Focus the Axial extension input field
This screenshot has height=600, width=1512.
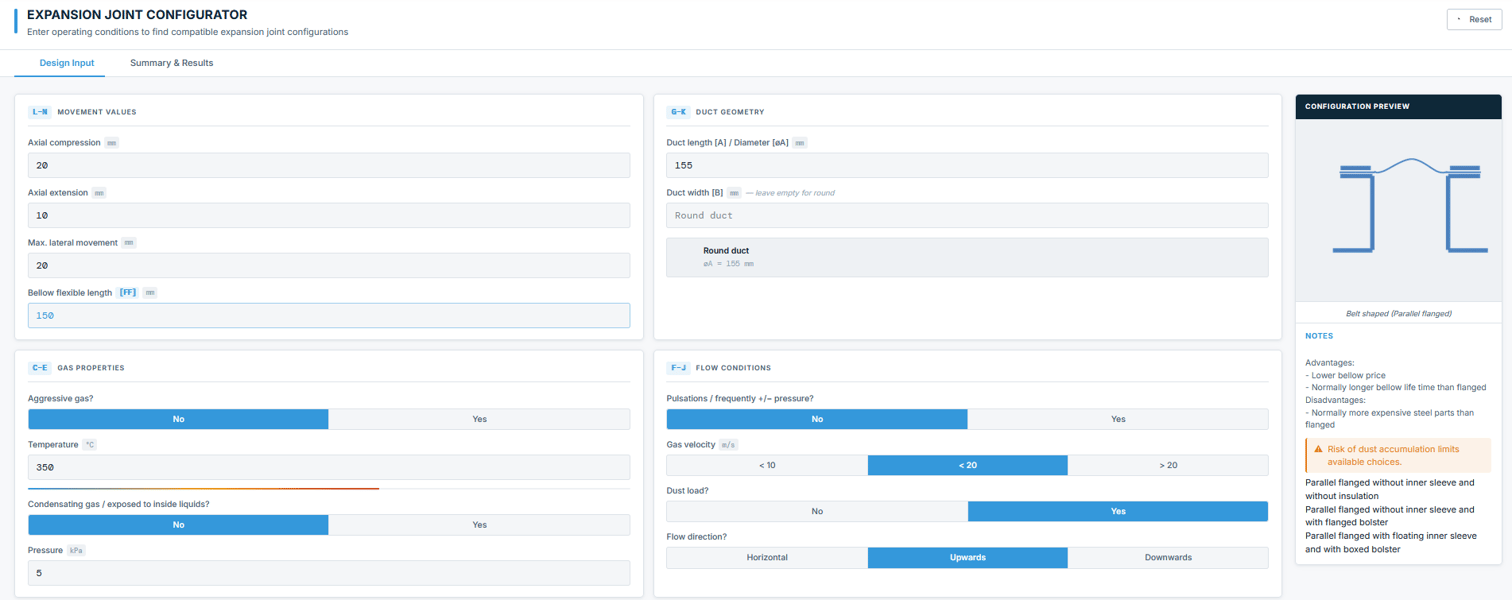click(329, 215)
